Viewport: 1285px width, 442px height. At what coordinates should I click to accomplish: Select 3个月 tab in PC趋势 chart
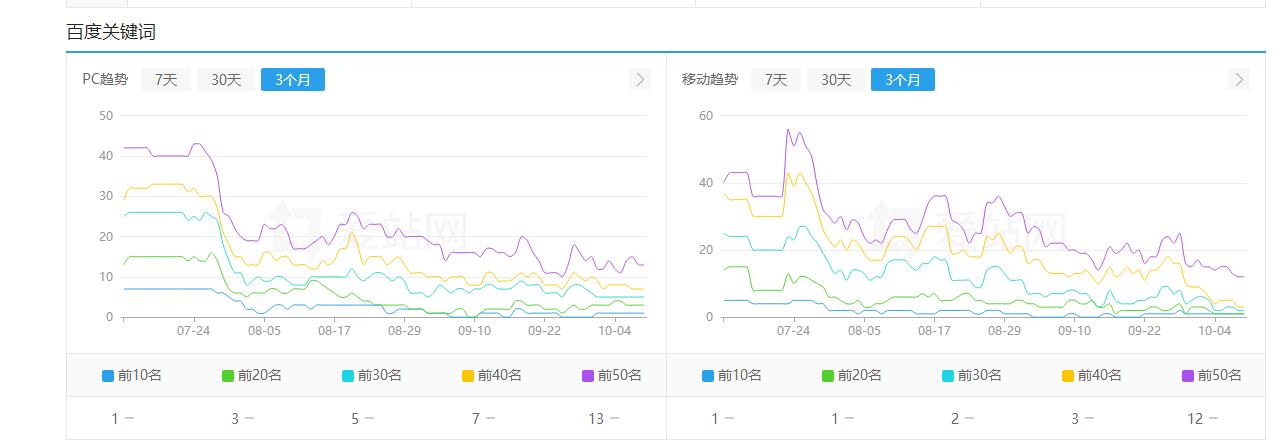coord(293,79)
